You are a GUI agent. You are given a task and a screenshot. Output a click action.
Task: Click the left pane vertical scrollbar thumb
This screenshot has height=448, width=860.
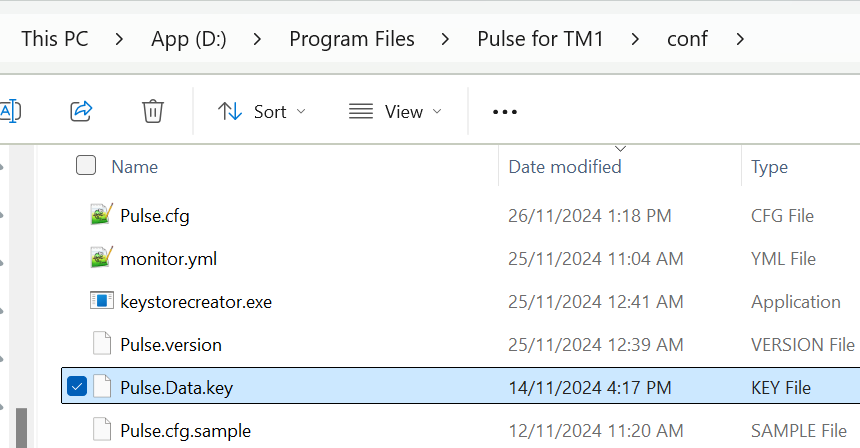pos(19,427)
